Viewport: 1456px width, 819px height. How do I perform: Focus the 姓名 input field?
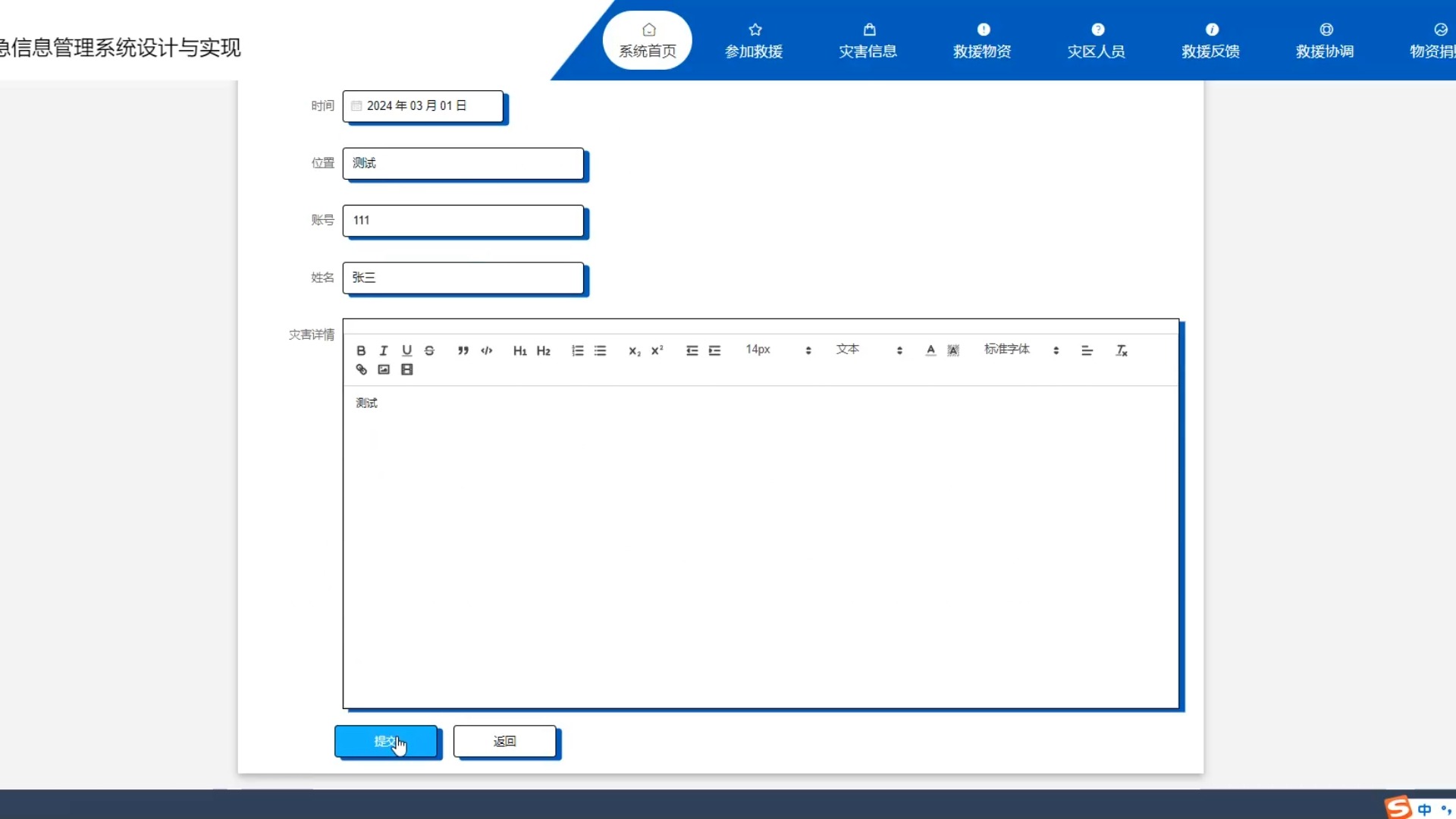tap(463, 278)
